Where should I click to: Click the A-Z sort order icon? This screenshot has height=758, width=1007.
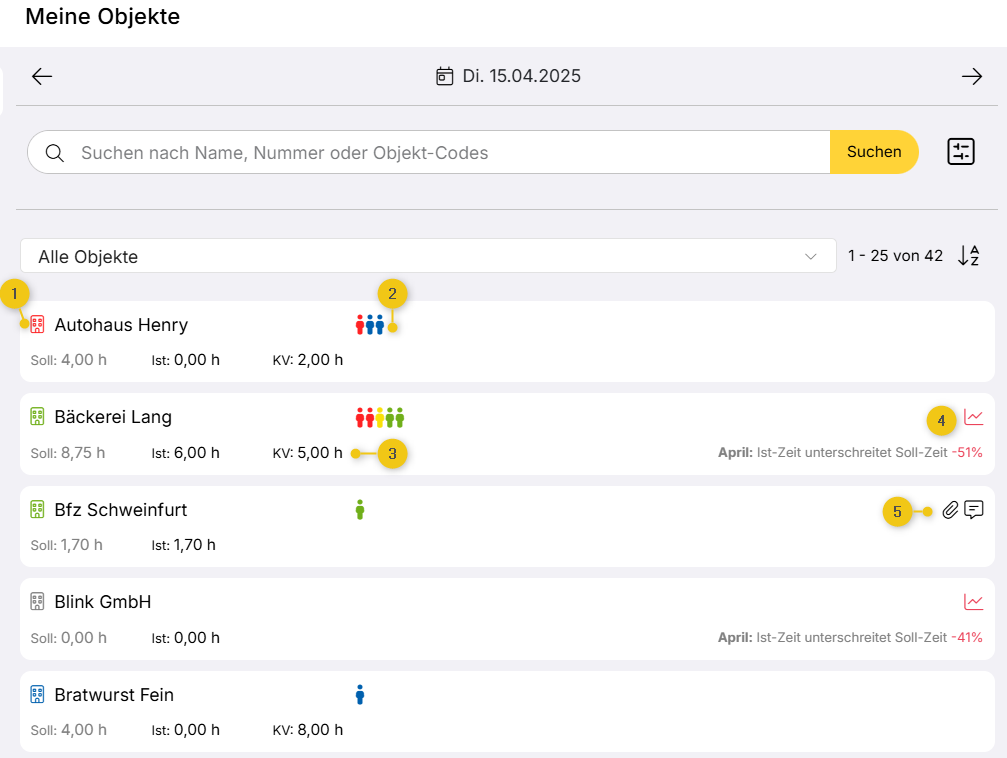click(x=968, y=256)
